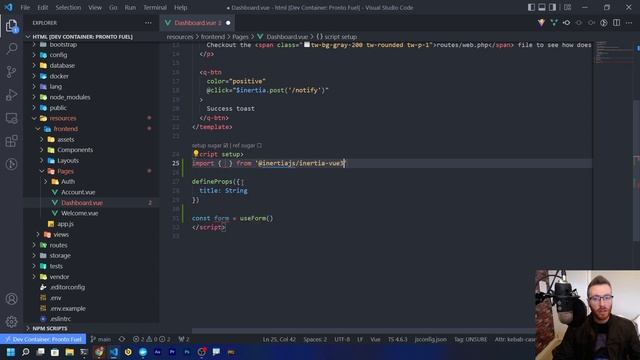
Task: Expand the Components folder
Action: (75, 150)
